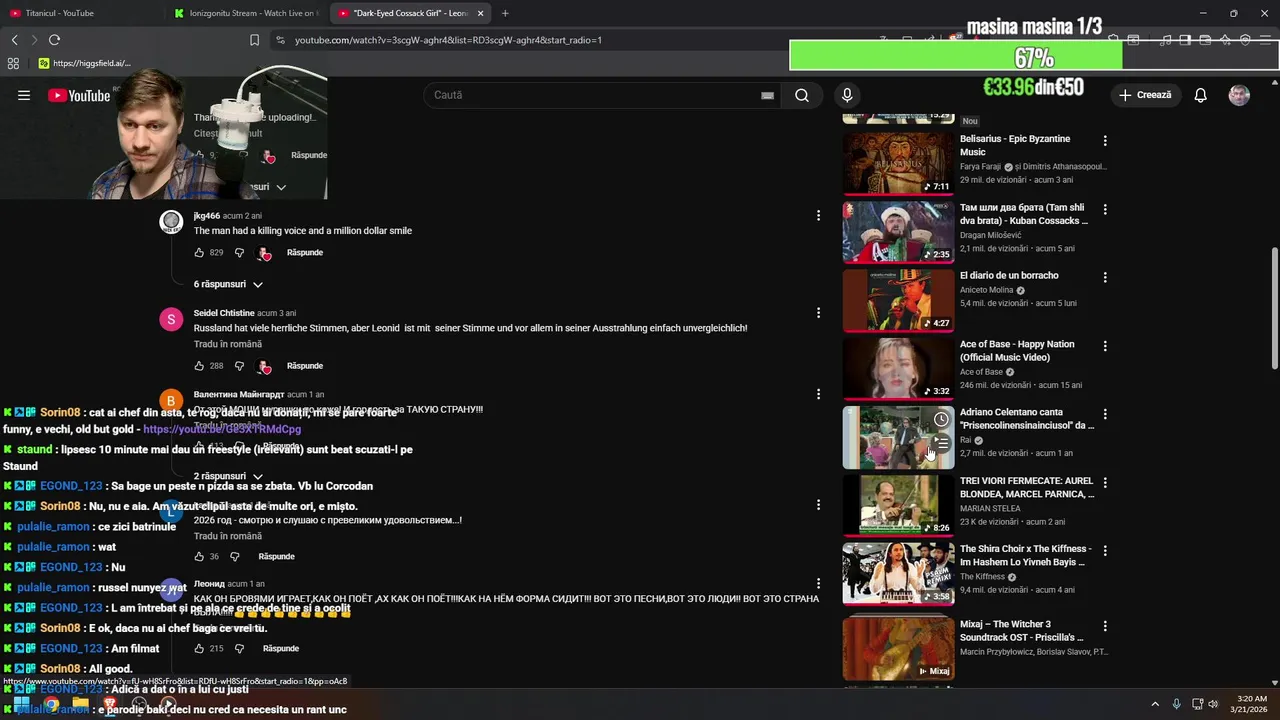Click the Creează button
Screen dimensions: 1280x720
(1145, 95)
